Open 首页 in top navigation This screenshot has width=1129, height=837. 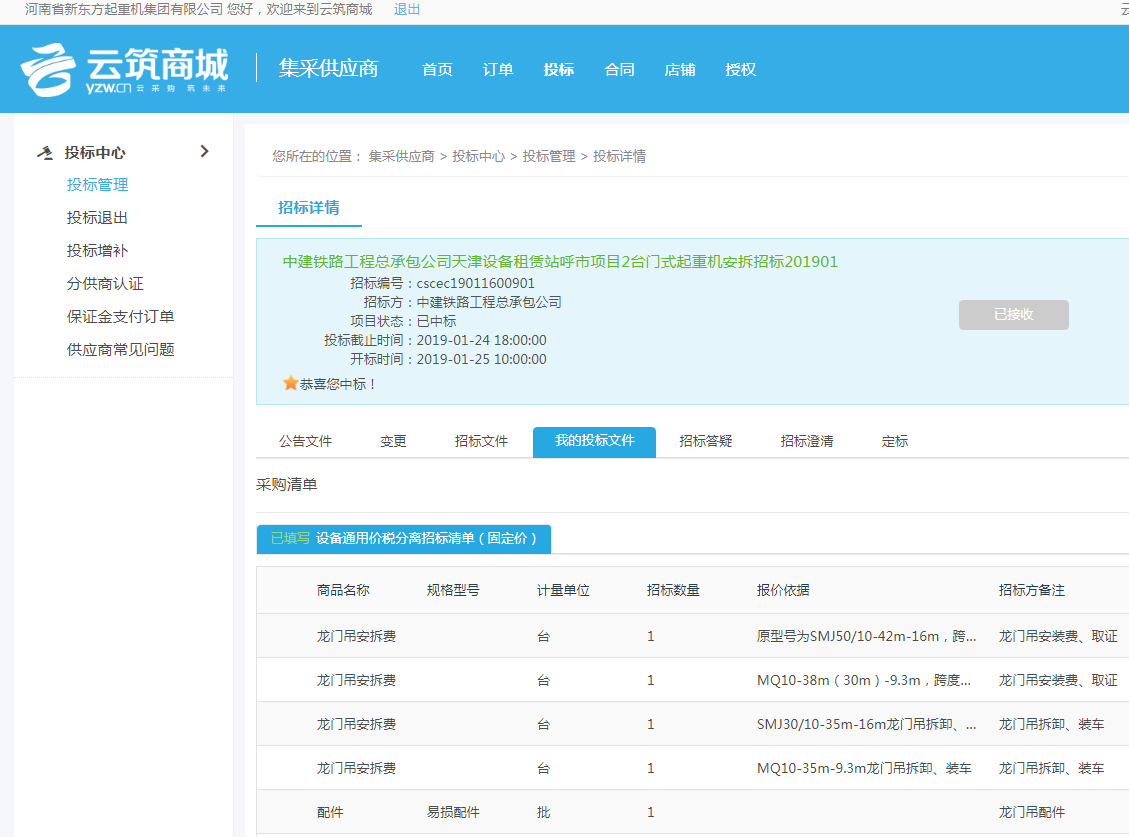click(x=437, y=70)
